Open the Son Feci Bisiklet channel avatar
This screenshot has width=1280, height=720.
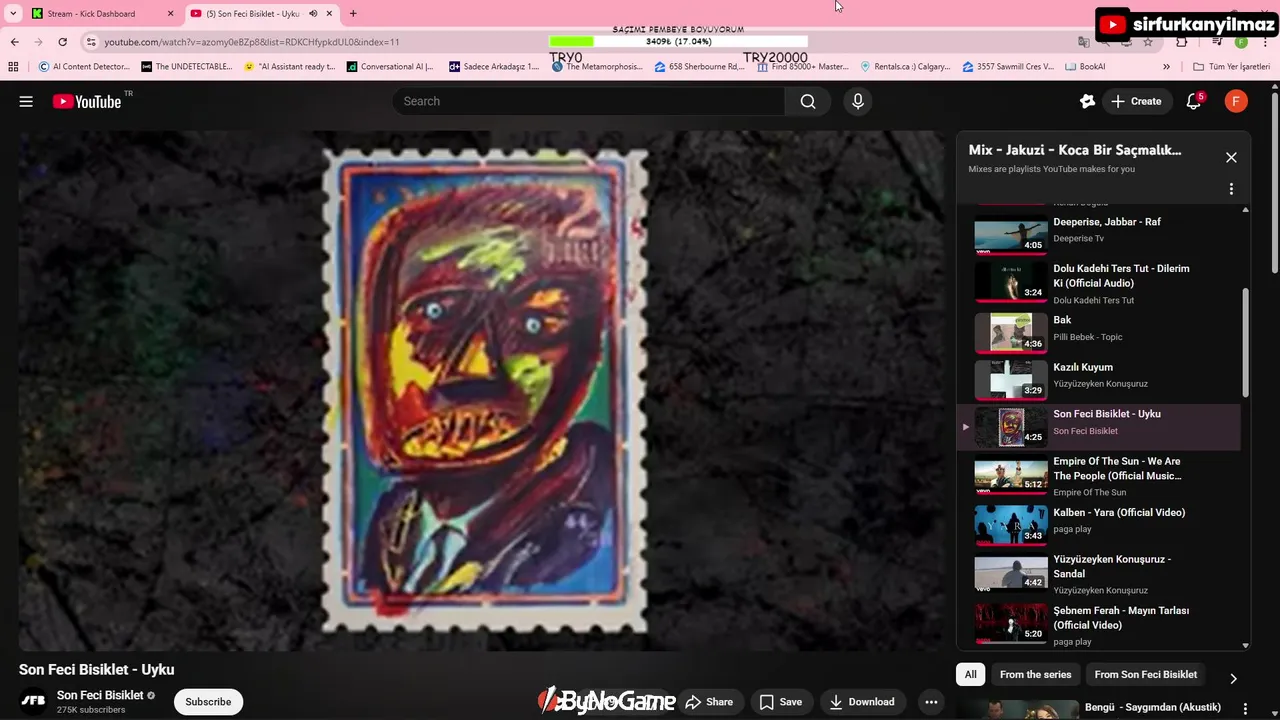33,702
